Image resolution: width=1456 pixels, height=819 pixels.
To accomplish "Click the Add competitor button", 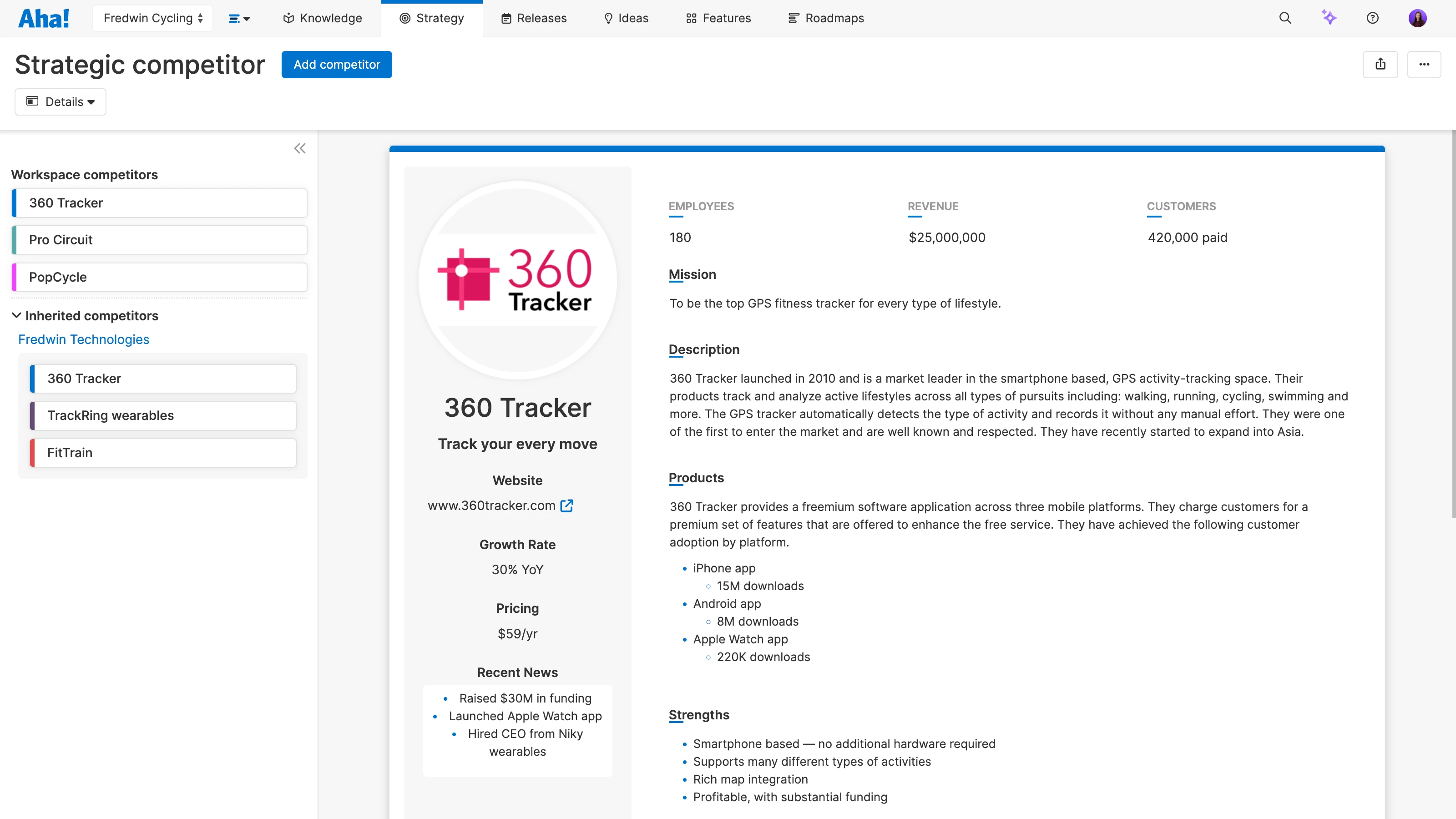I will pos(336,65).
